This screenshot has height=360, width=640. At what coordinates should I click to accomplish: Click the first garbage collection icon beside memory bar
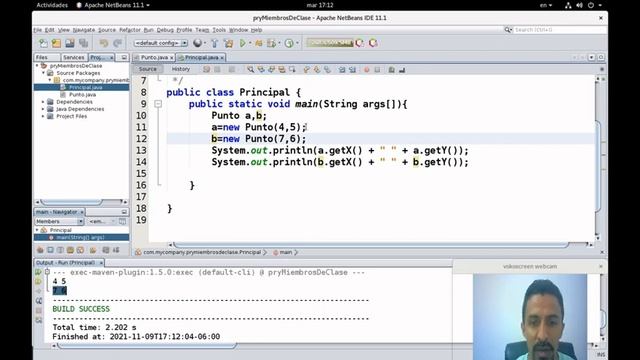point(360,43)
